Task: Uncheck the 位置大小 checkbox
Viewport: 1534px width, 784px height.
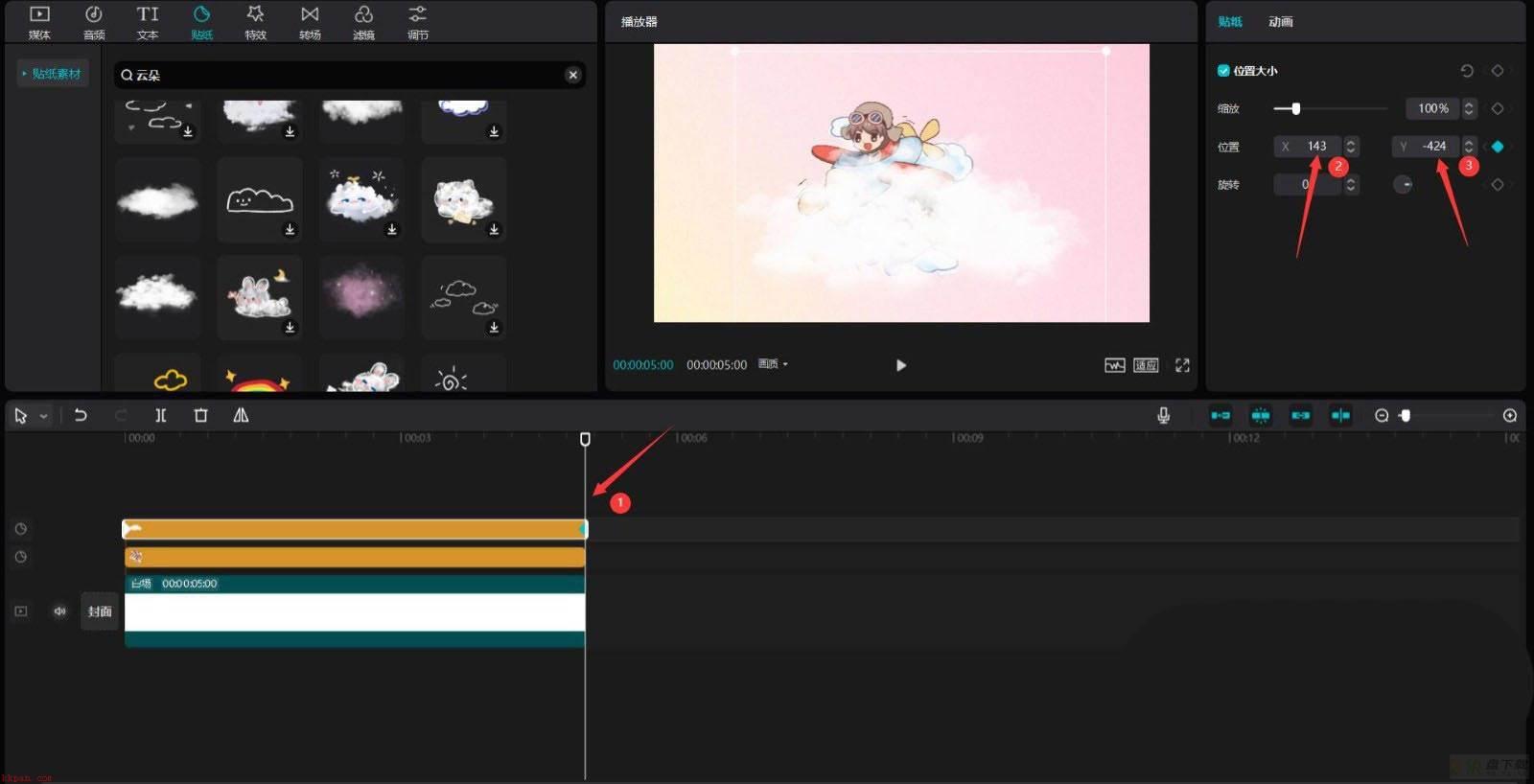Action: 1223,70
